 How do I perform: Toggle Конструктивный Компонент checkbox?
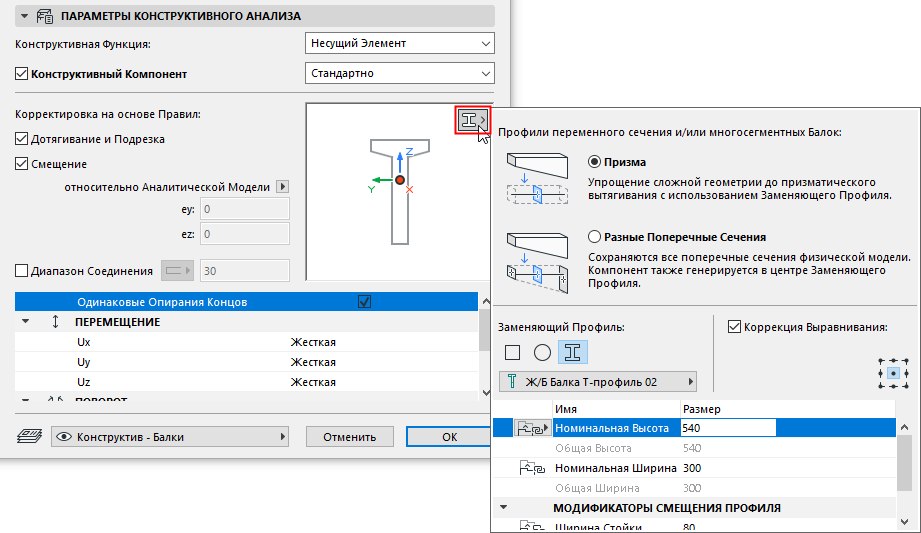[22, 73]
